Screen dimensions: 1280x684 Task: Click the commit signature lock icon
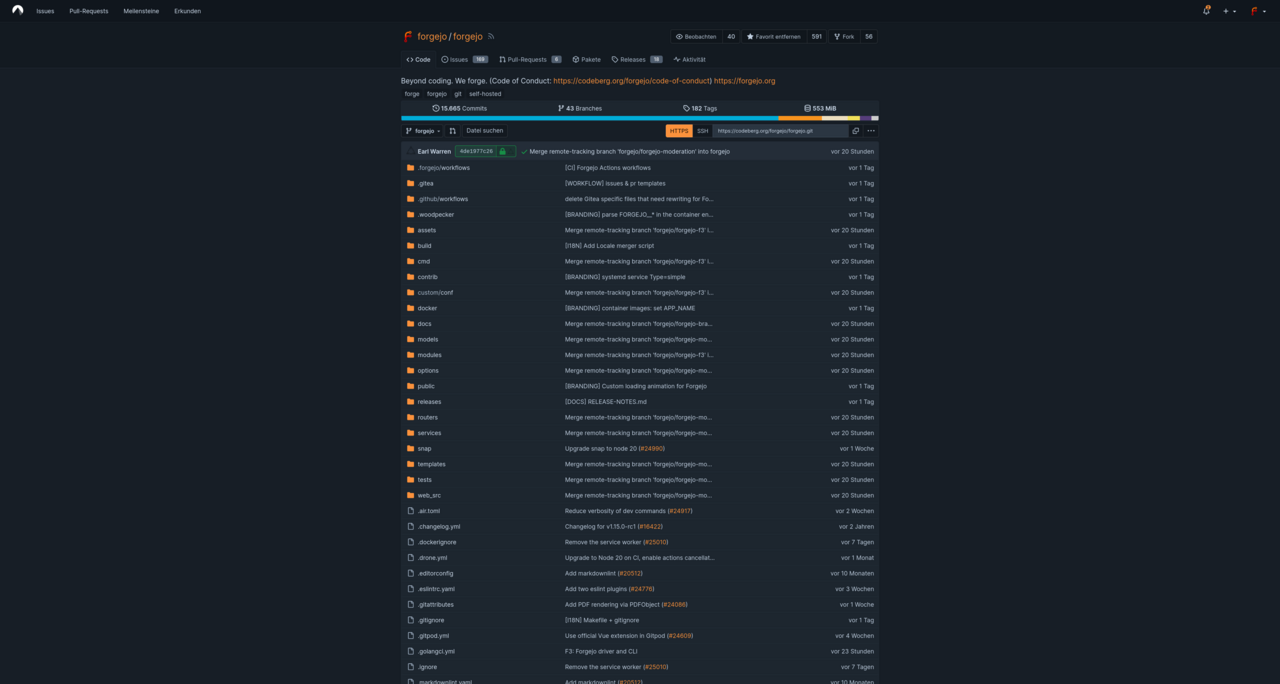pos(503,151)
